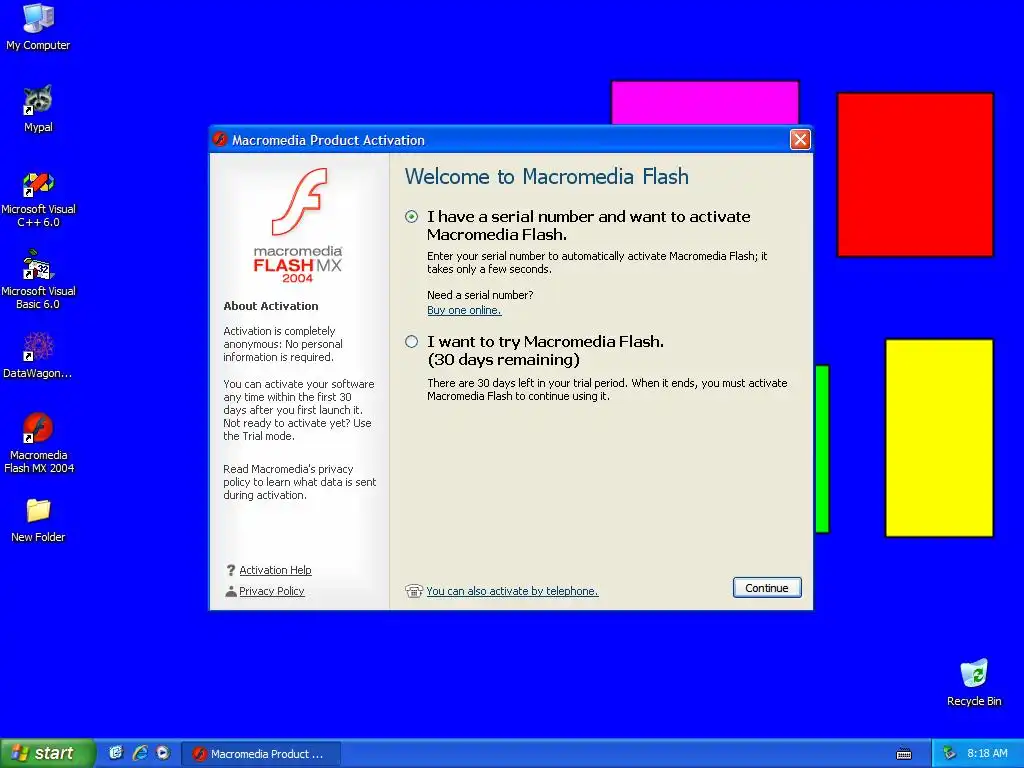Click the question mark Activation Help icon
This screenshot has width=1024, height=768.
click(x=231, y=570)
